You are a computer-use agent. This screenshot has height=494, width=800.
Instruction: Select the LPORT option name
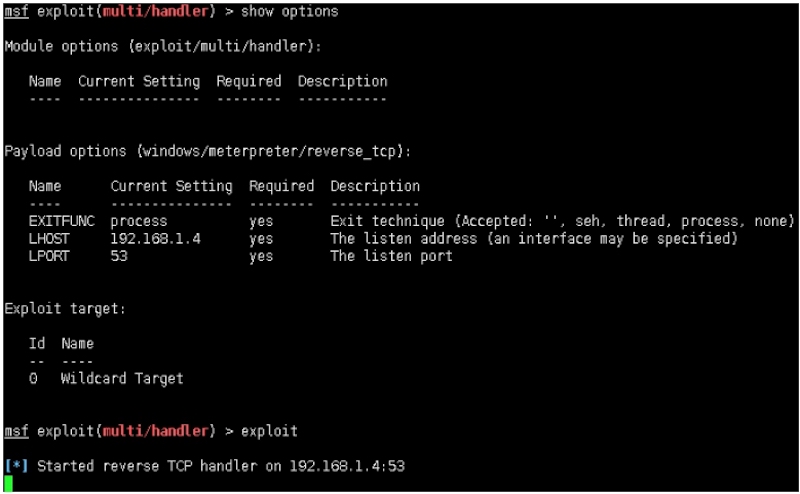coord(49,256)
